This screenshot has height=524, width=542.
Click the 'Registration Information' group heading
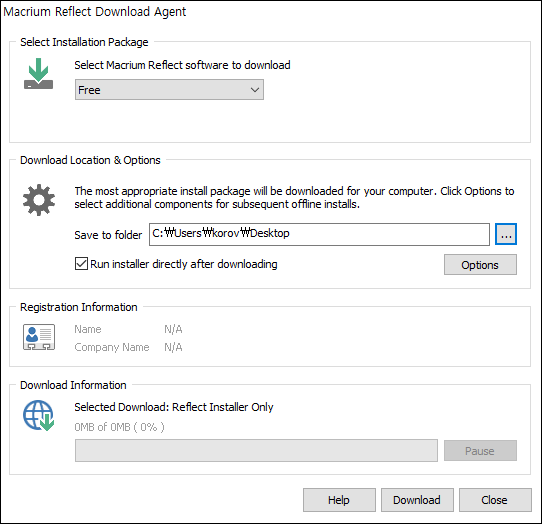coord(79,307)
